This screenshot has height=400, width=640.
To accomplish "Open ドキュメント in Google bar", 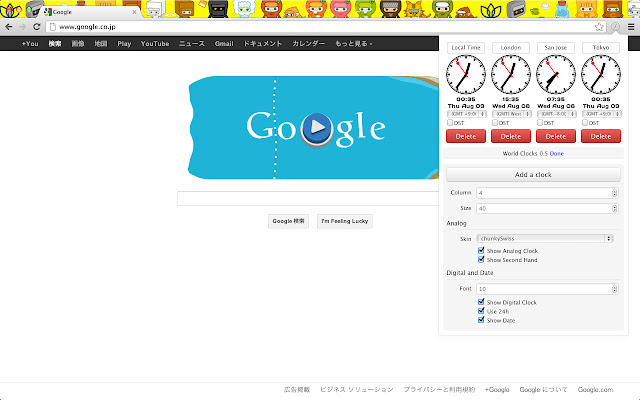I will click(263, 44).
